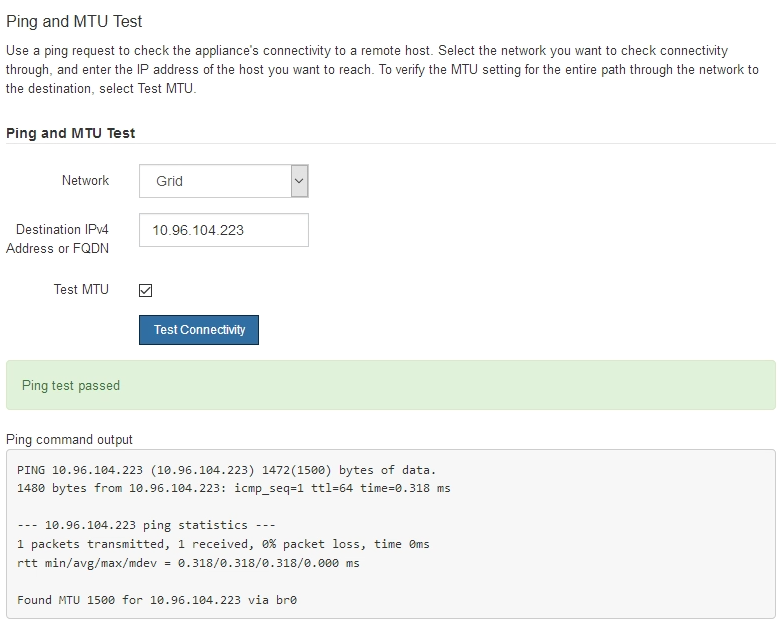
Task: Open the Network dropdown showing Grid
Action: pos(215,181)
